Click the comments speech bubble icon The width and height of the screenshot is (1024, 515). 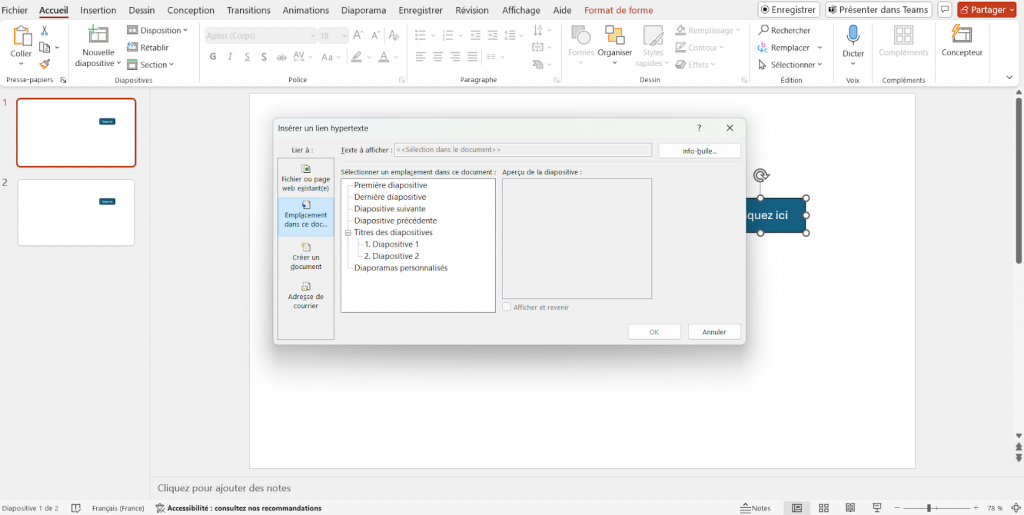pos(944,10)
